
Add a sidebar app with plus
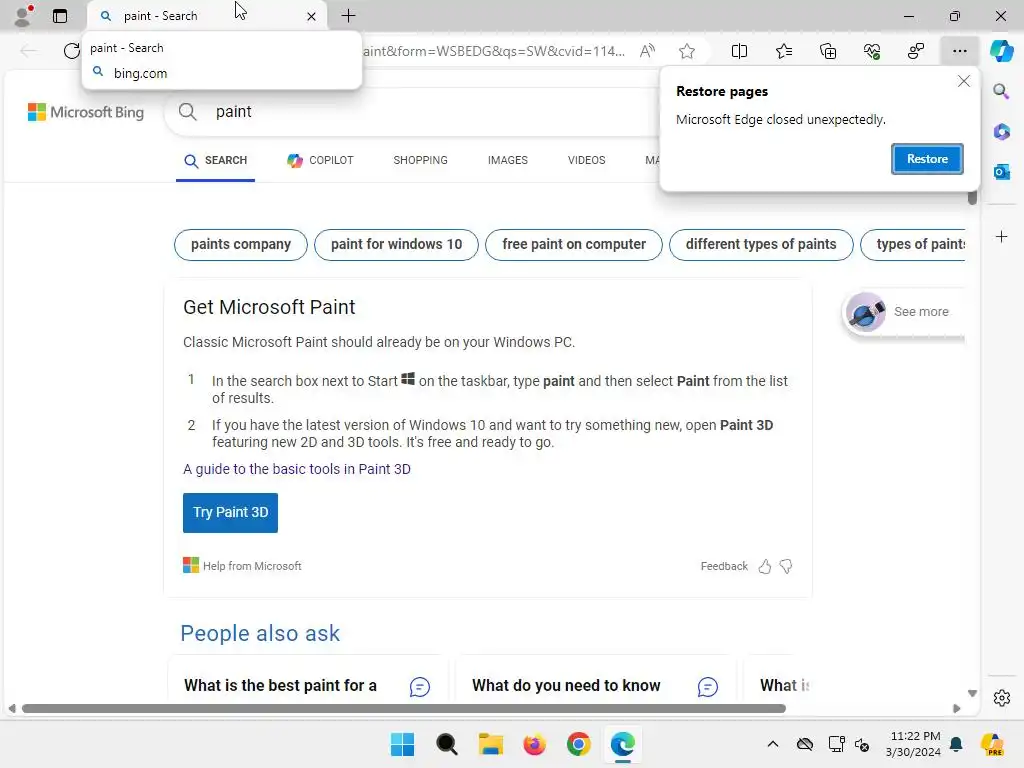[x=1001, y=236]
